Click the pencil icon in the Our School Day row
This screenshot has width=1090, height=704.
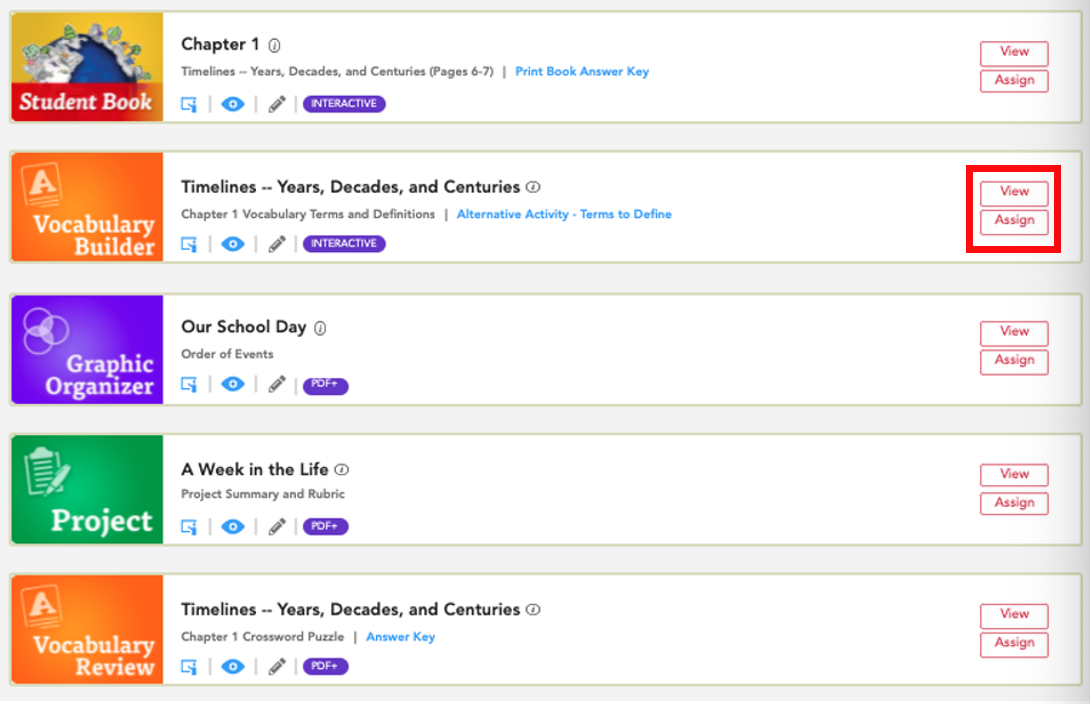[x=277, y=384]
